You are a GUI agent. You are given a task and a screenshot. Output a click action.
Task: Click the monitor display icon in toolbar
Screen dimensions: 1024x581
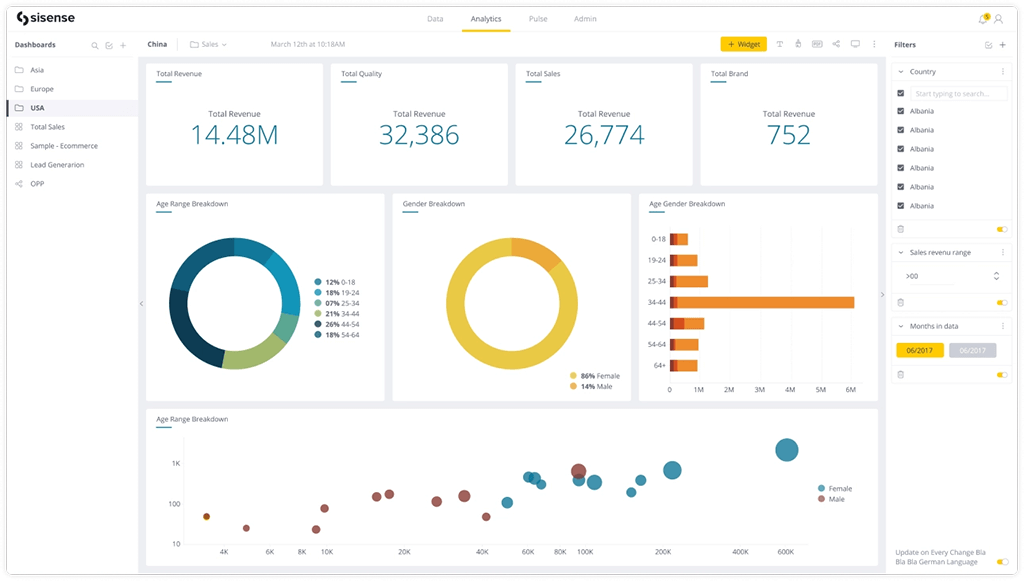pyautogui.click(x=855, y=44)
